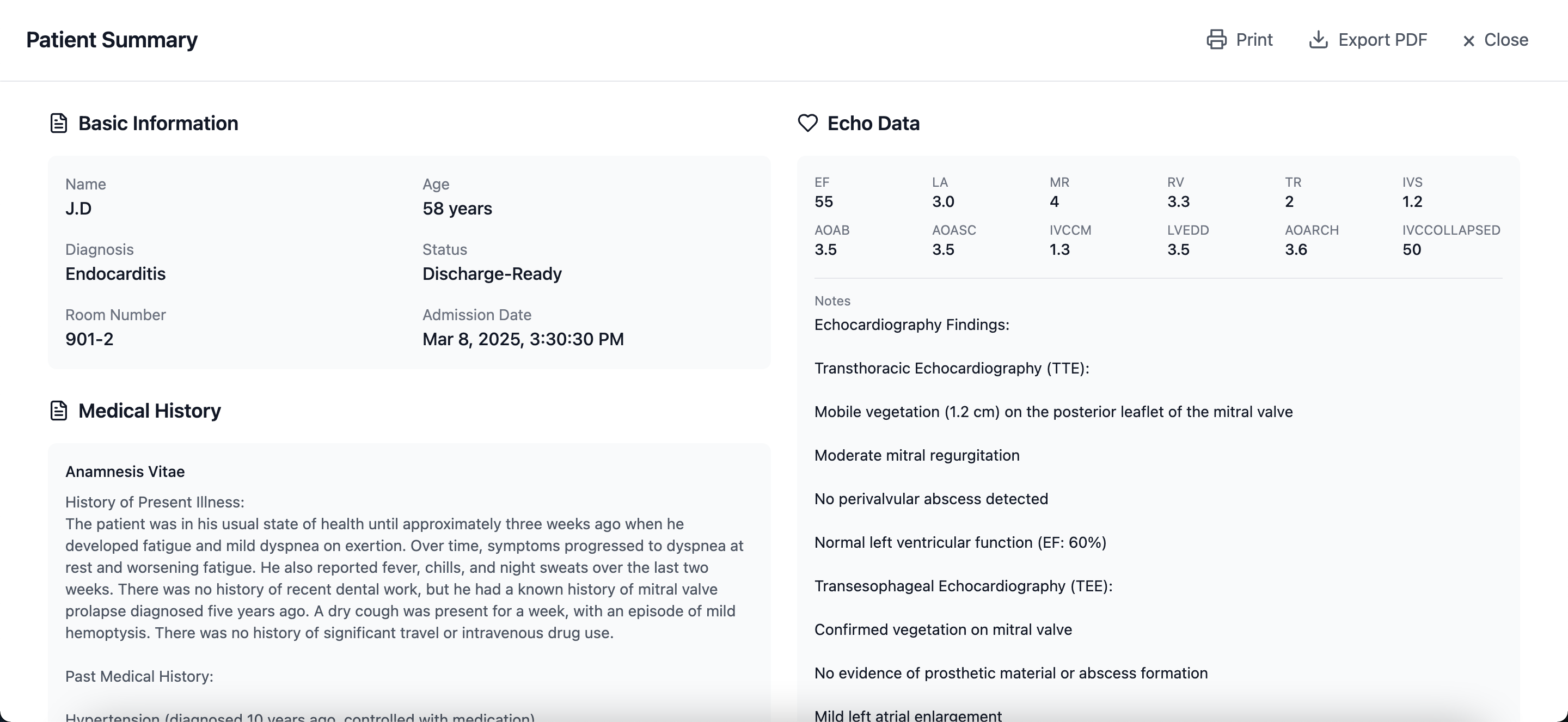This screenshot has width=1568, height=722.
Task: Click the Basic Information document icon
Action: pyautogui.click(x=58, y=123)
